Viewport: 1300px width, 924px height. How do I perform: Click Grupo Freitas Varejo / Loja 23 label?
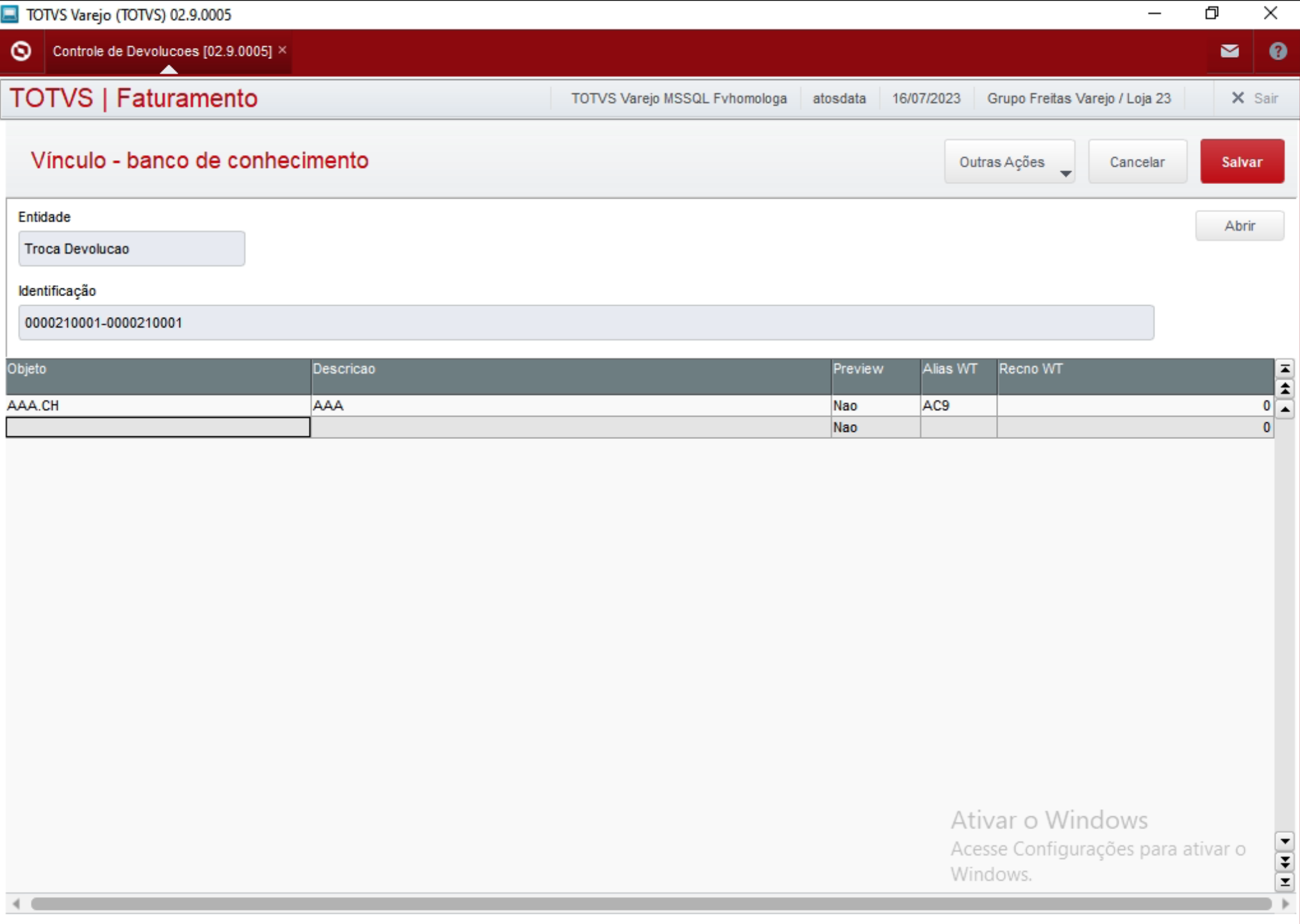click(1078, 98)
